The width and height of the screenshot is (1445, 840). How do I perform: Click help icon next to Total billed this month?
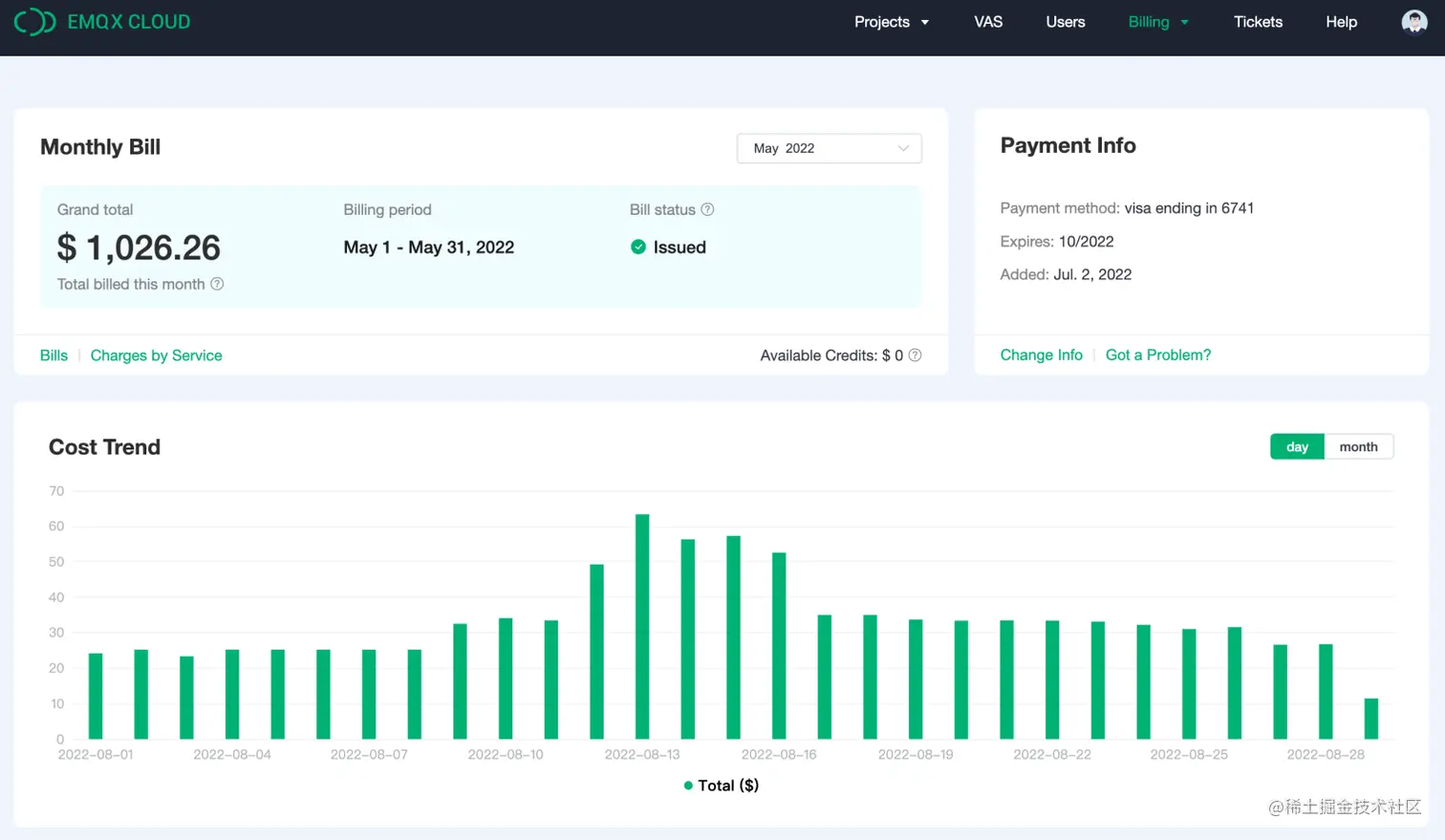(x=217, y=284)
